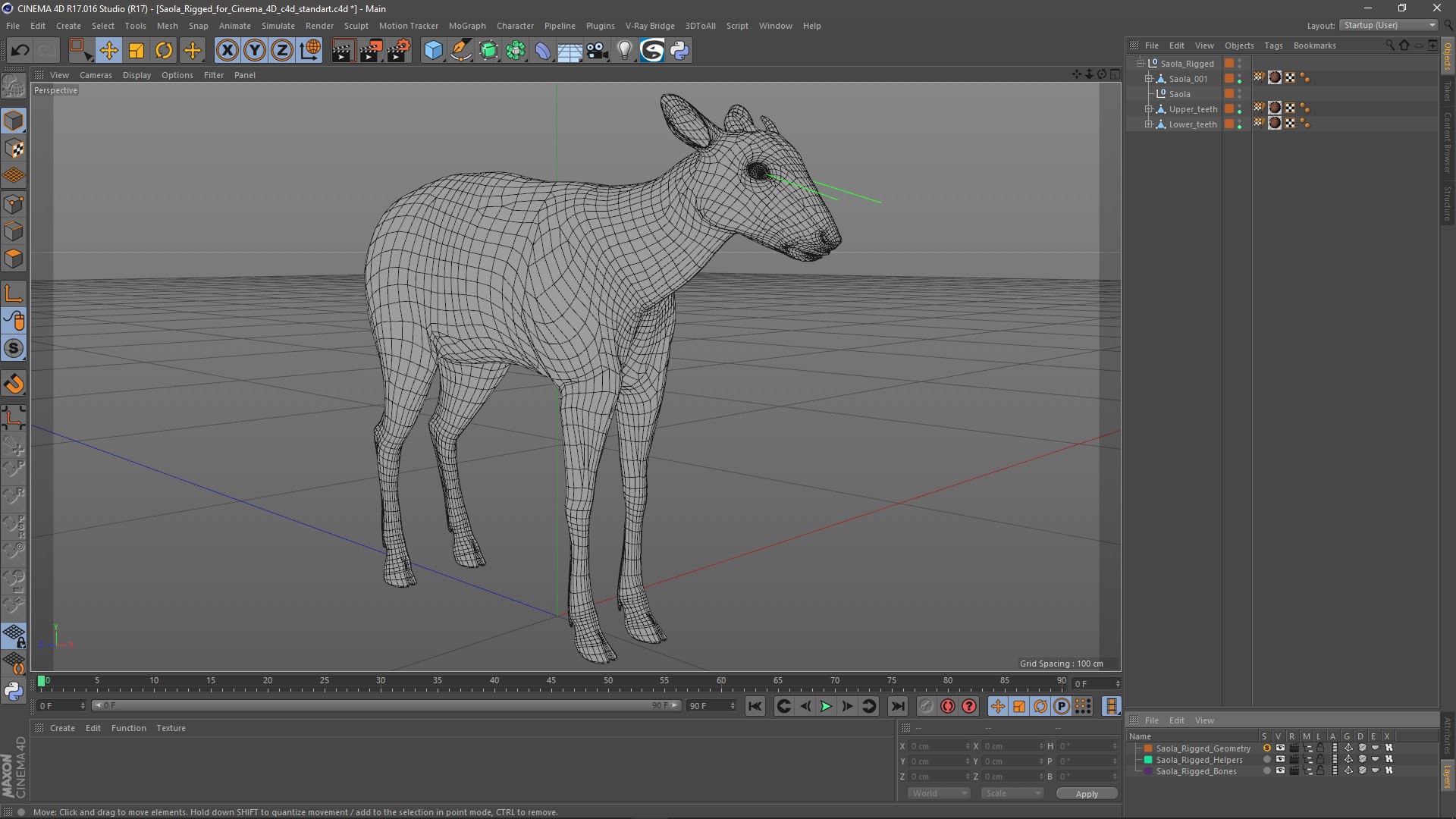1456x819 pixels.
Task: Click X position input field
Action: (935, 746)
